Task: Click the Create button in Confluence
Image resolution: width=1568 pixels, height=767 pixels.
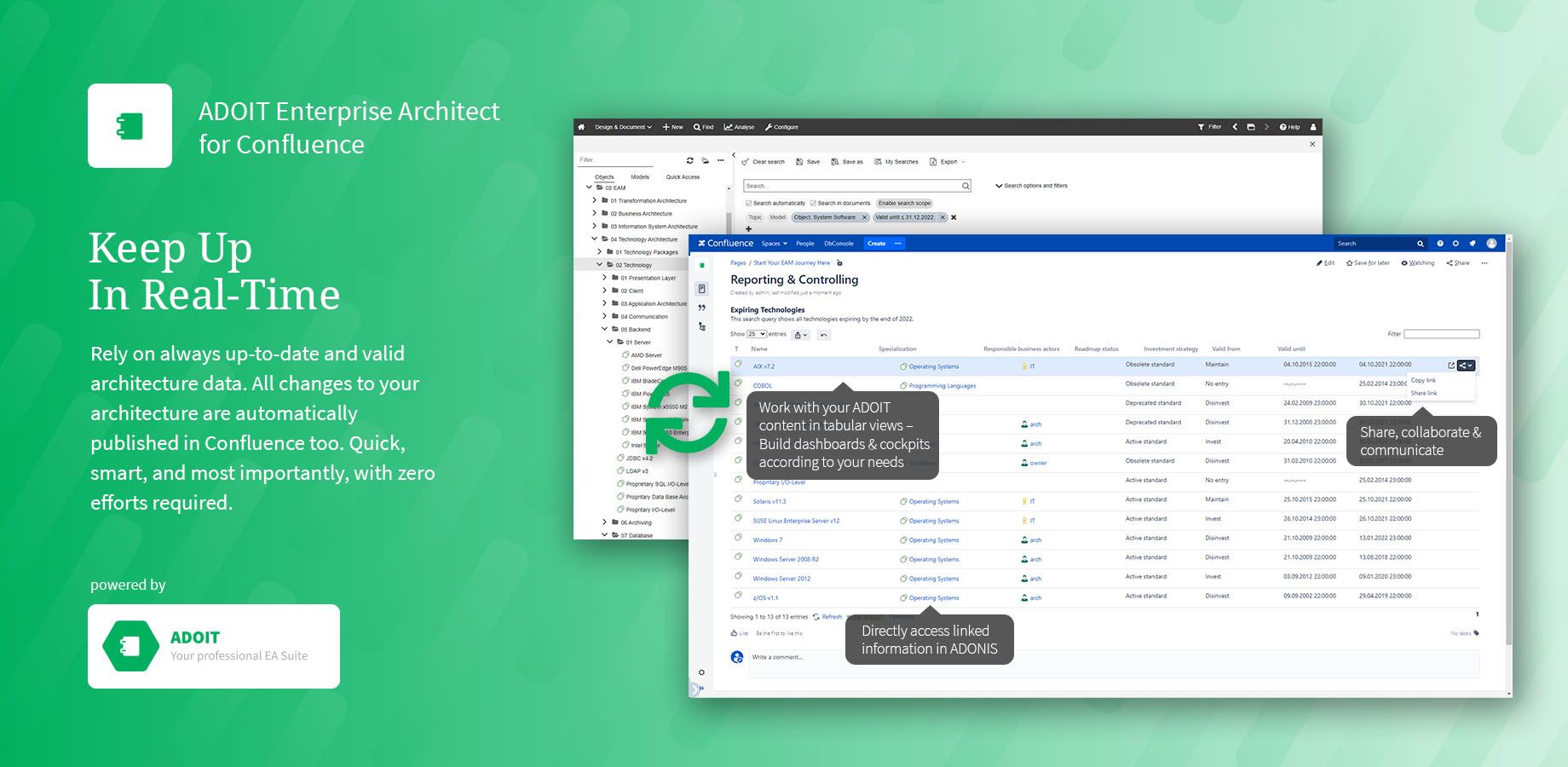Action: (x=876, y=244)
